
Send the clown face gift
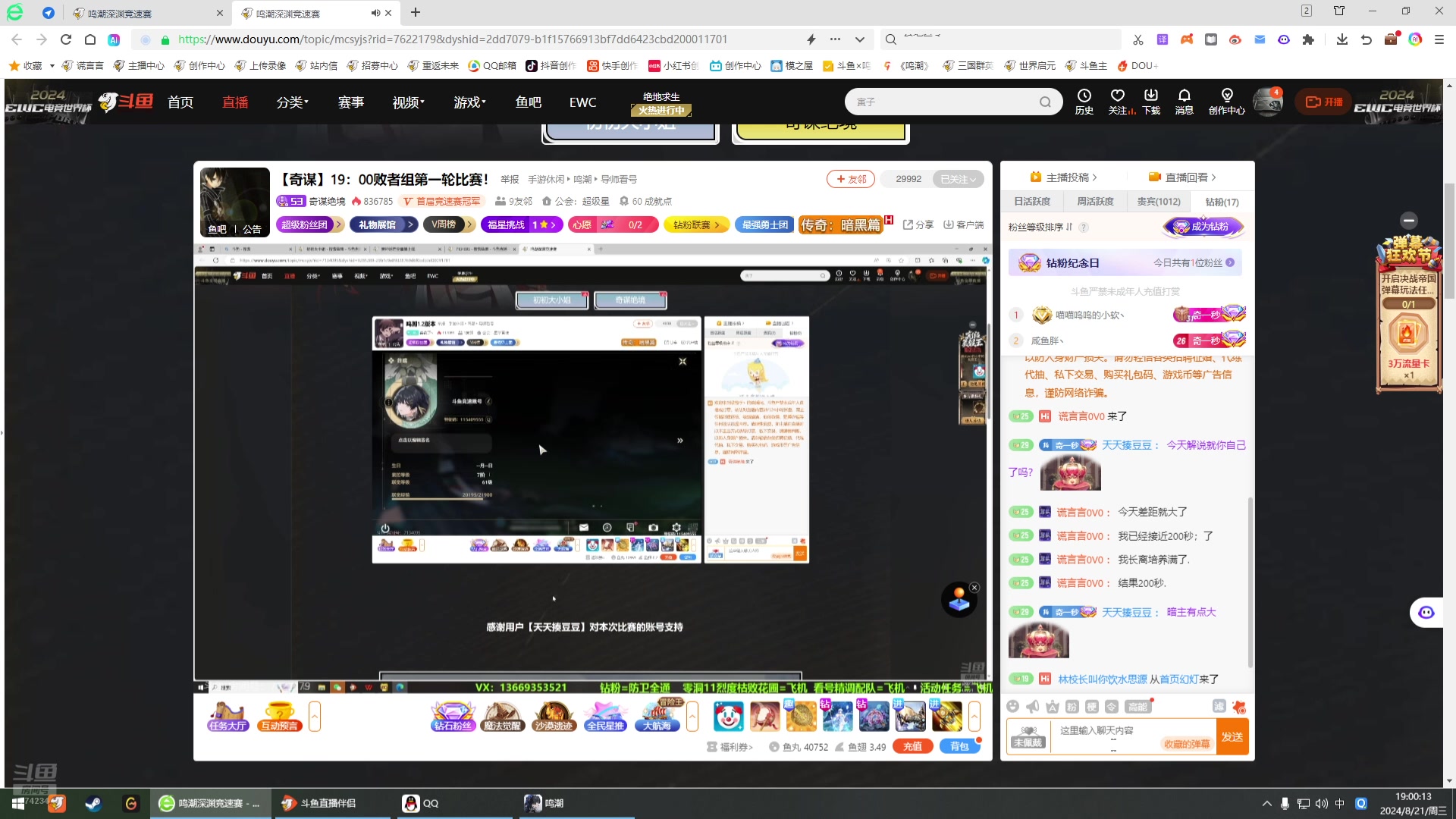click(728, 716)
